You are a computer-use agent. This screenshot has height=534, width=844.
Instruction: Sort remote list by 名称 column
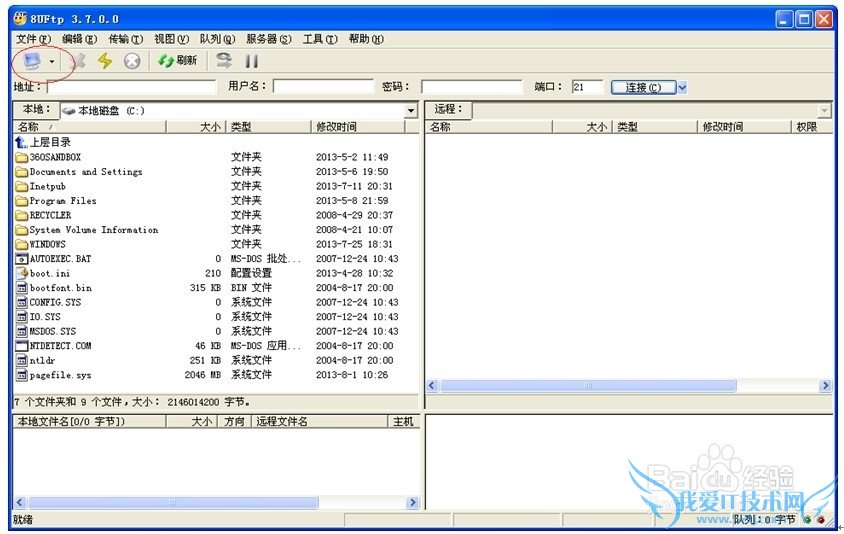tap(489, 127)
